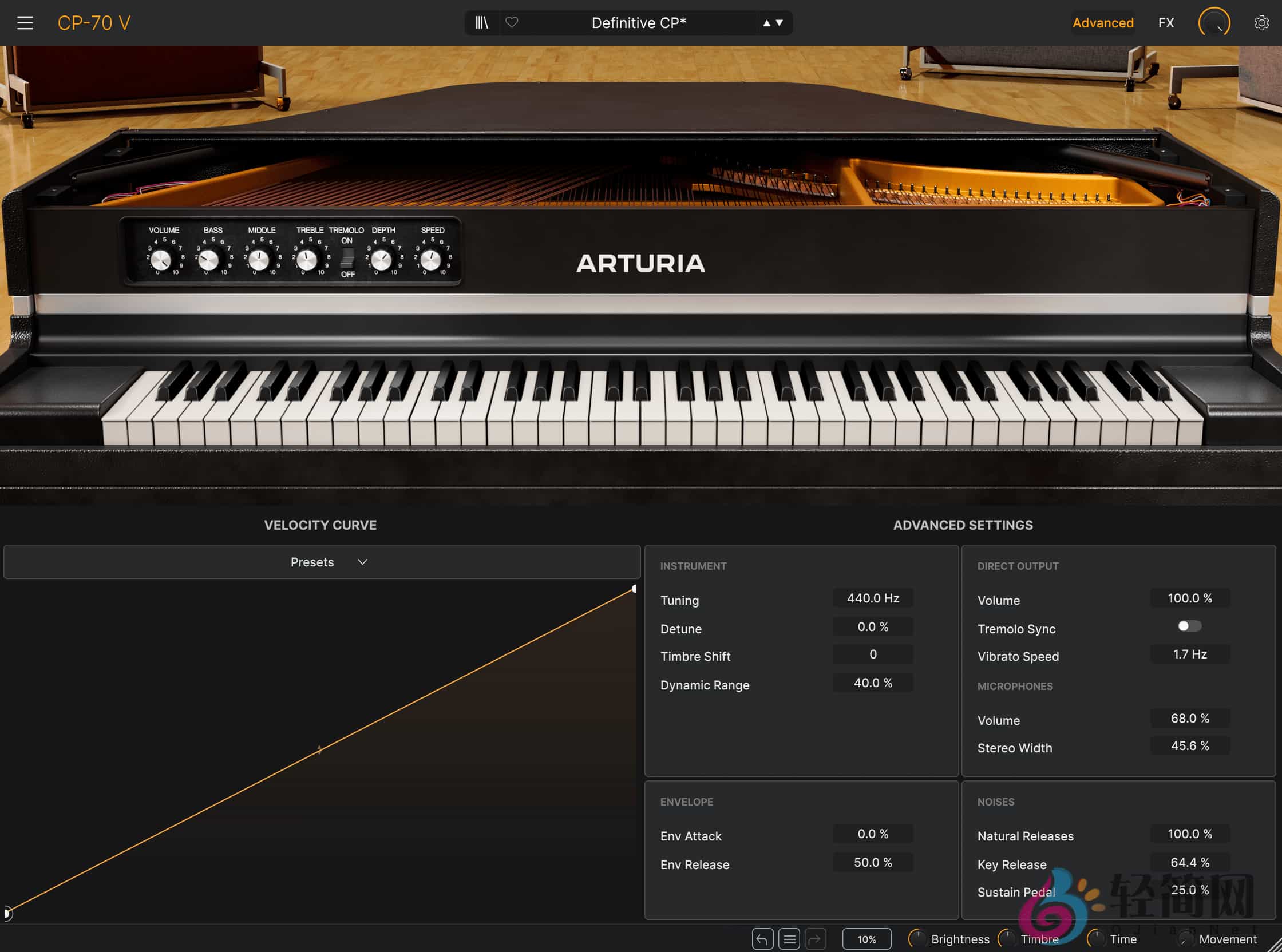Flip the Tremolo ON/OFF switch on the piano
This screenshot has height=952, width=1282.
347,258
